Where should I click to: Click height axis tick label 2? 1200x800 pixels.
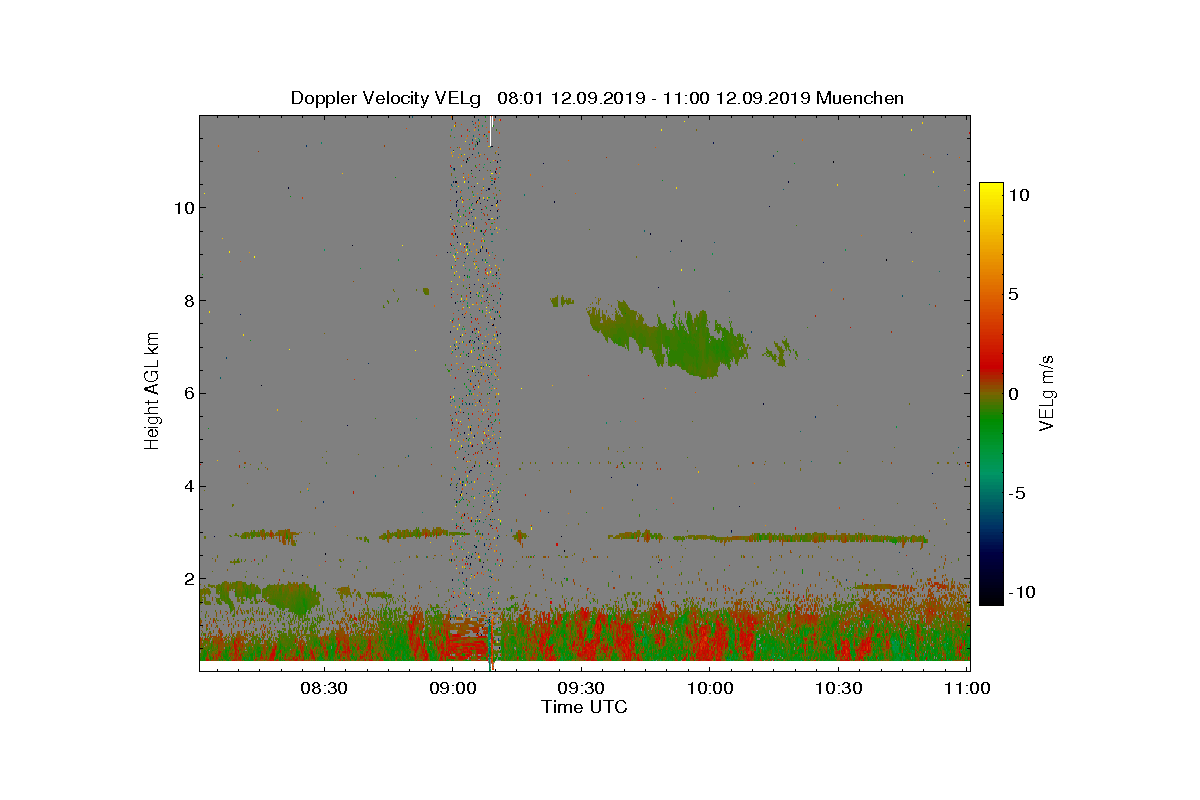tap(187, 579)
